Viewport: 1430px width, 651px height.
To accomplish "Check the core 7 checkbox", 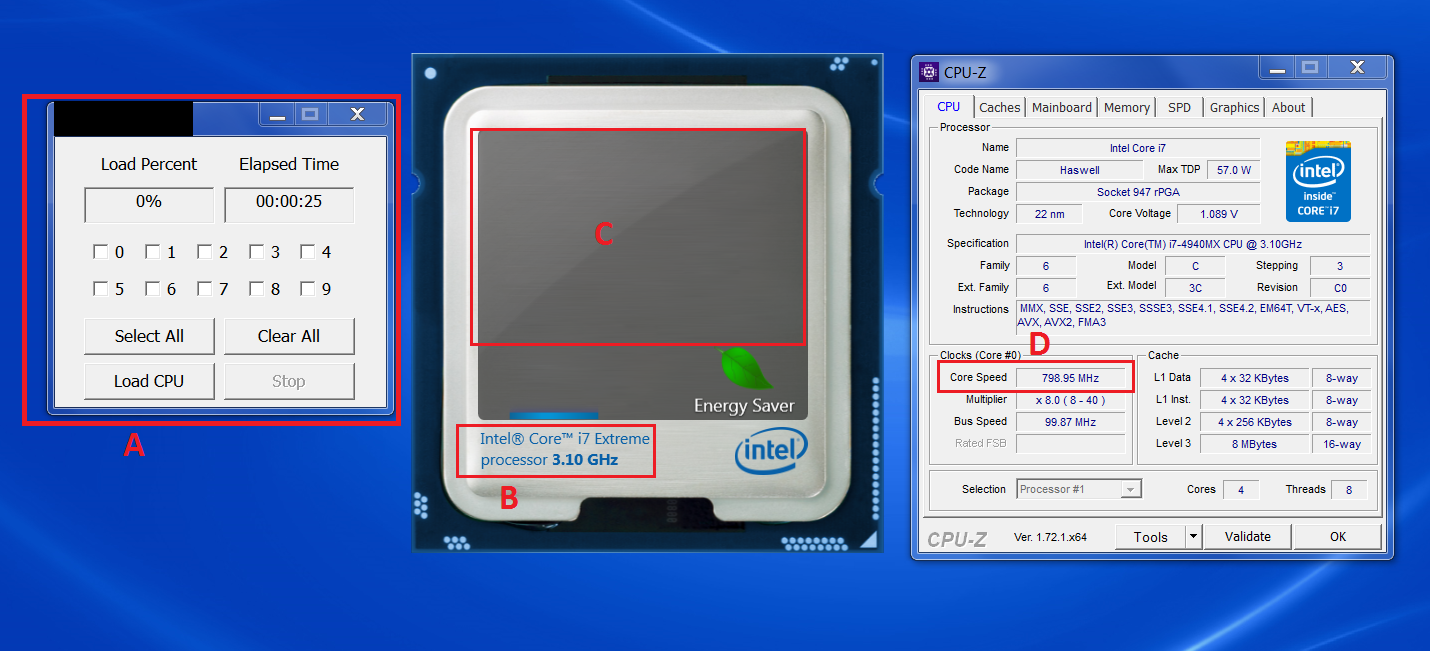I will 205,289.
